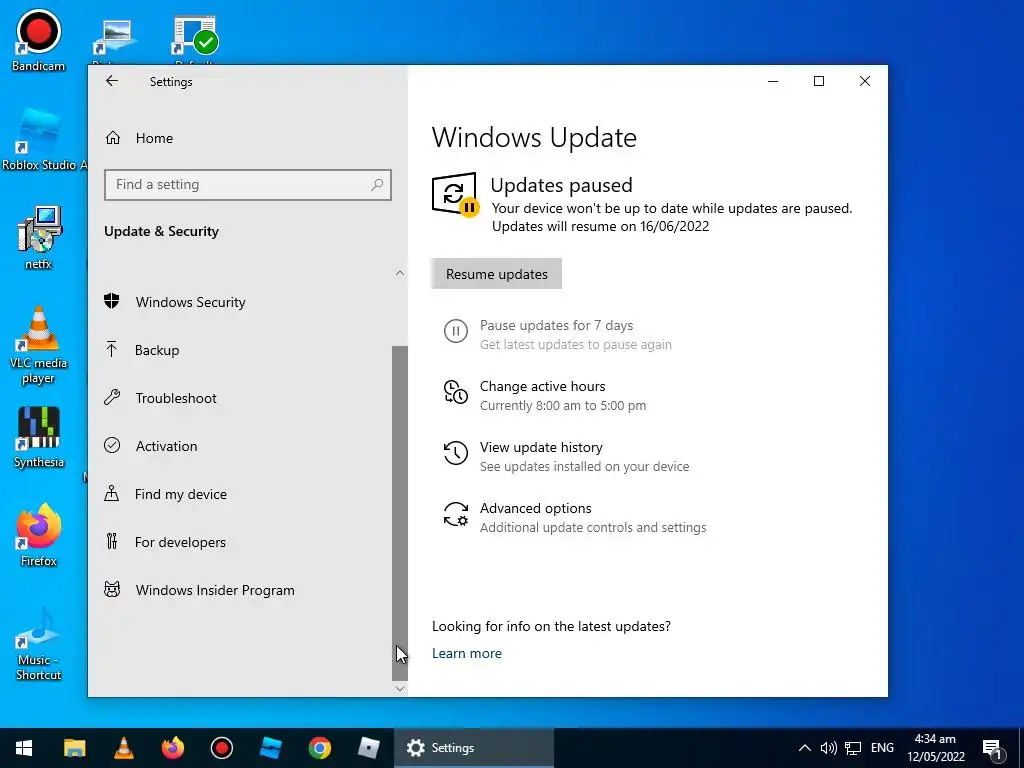Image resolution: width=1024 pixels, height=768 pixels.
Task: Open the Start menu
Action: pyautogui.click(x=24, y=748)
